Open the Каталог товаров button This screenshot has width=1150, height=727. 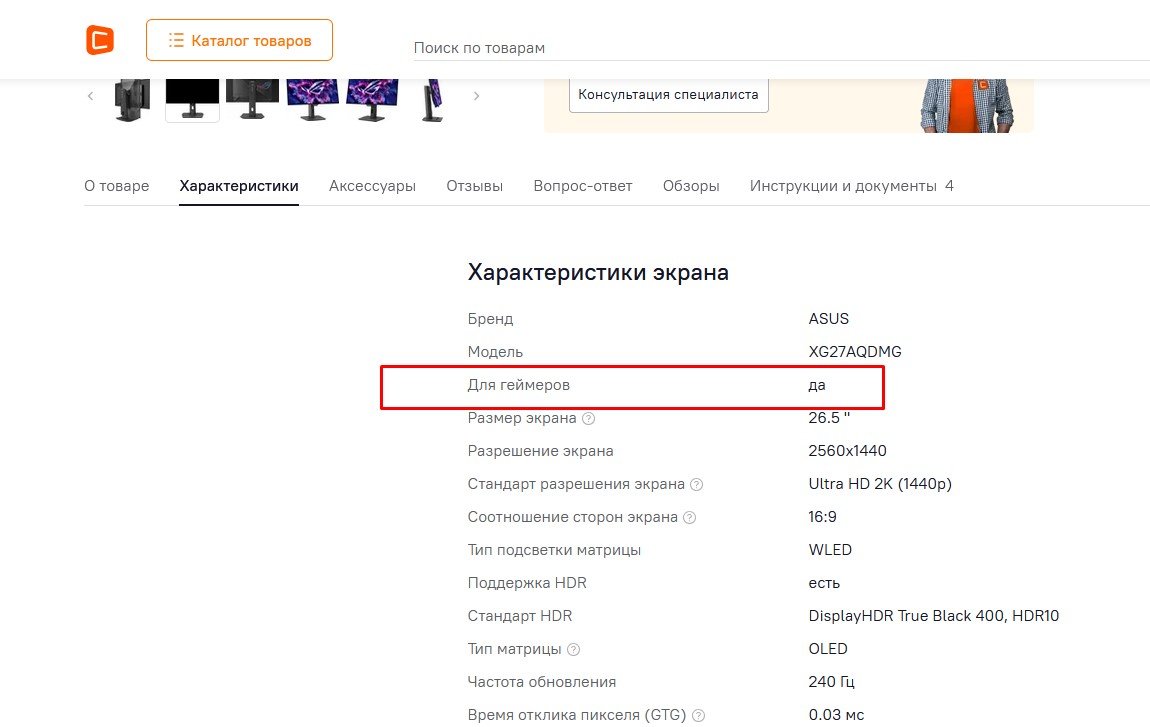click(x=239, y=40)
